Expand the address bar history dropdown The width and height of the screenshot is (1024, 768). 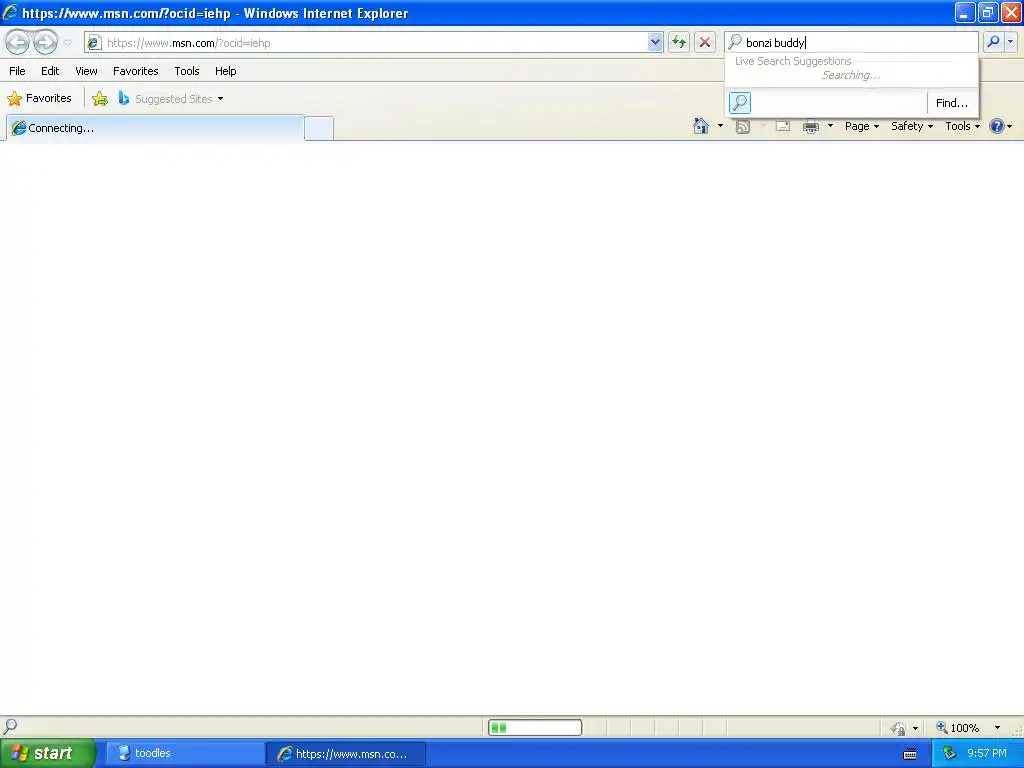coord(655,42)
